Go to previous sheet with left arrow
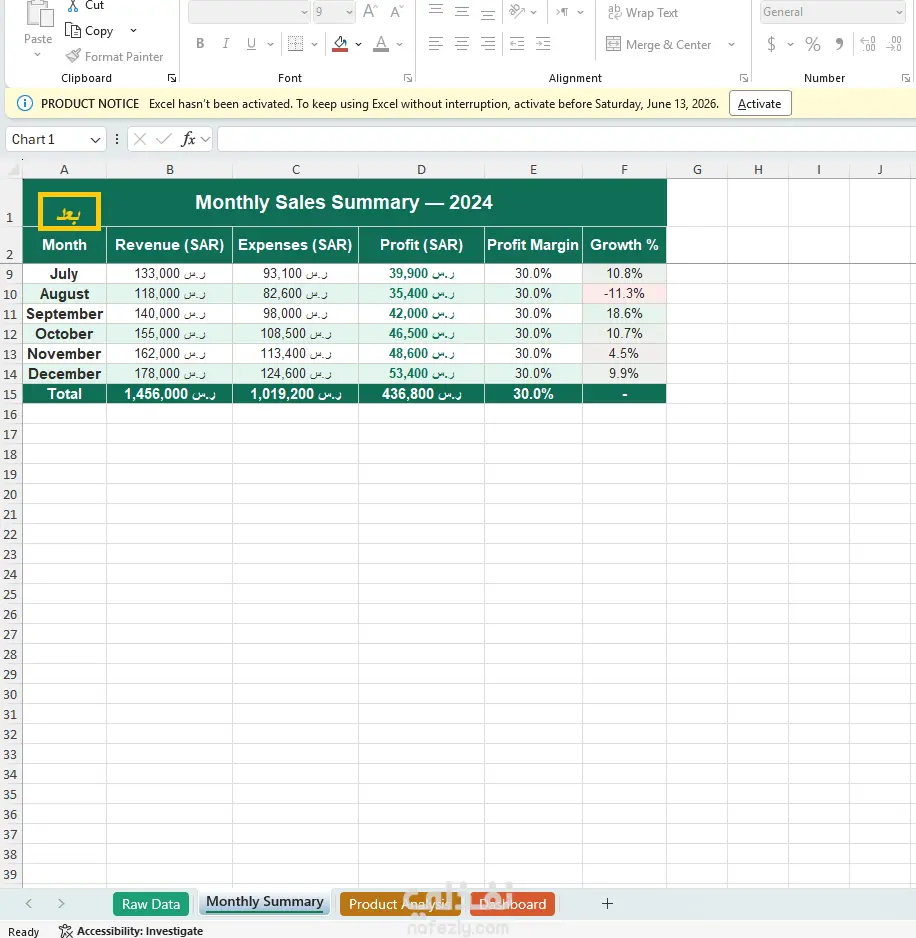The image size is (916, 938). (x=28, y=903)
